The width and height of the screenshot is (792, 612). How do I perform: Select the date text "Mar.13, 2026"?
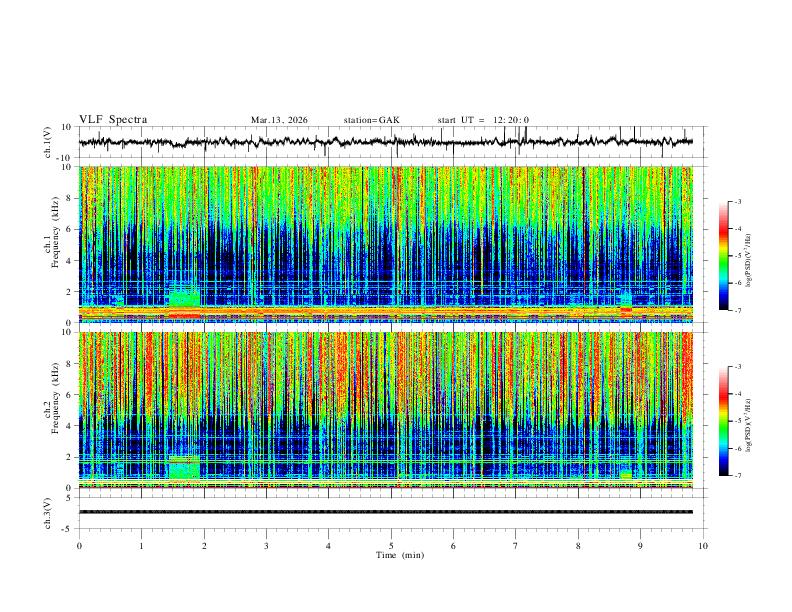[279, 120]
